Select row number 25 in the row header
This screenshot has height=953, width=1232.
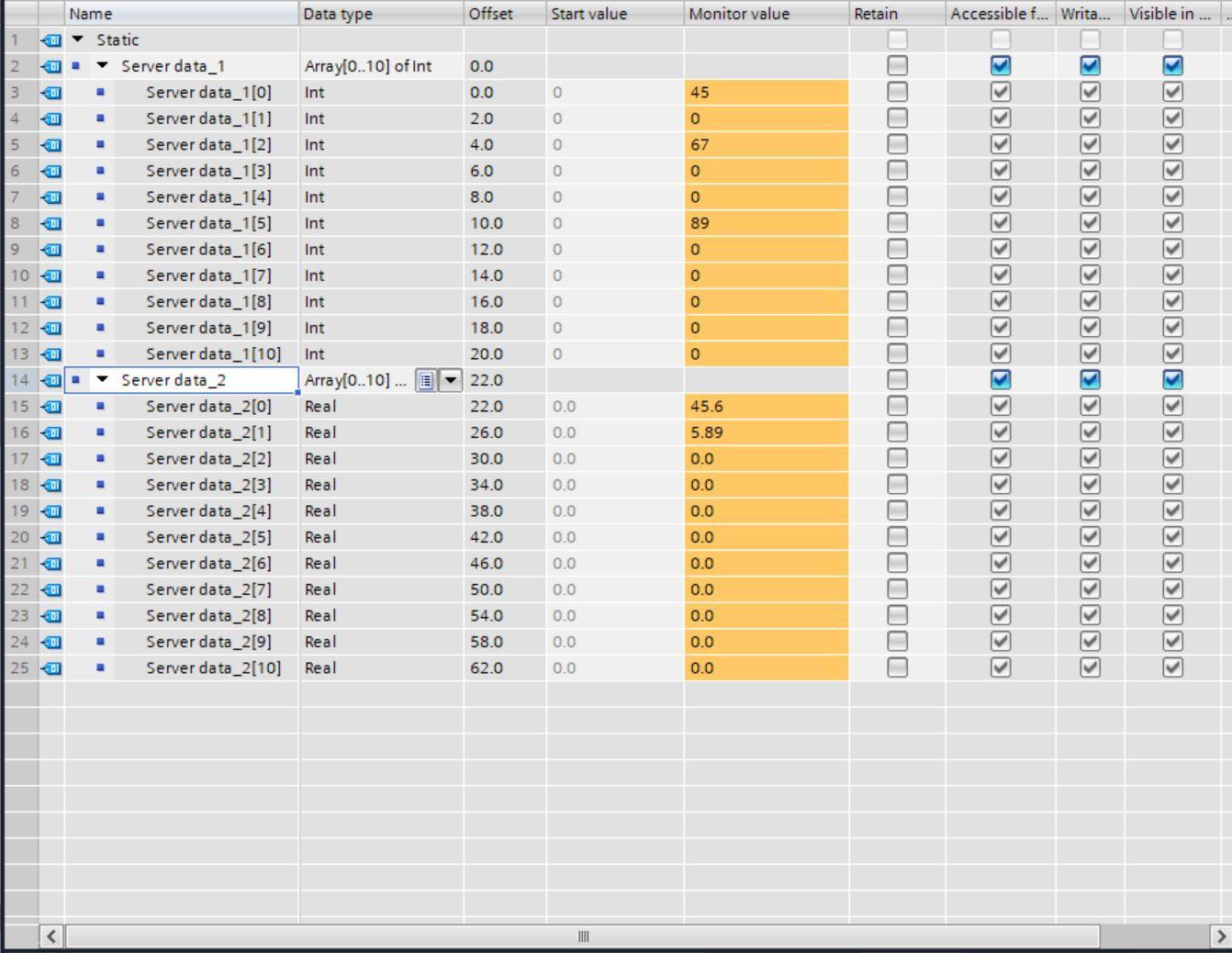20,667
